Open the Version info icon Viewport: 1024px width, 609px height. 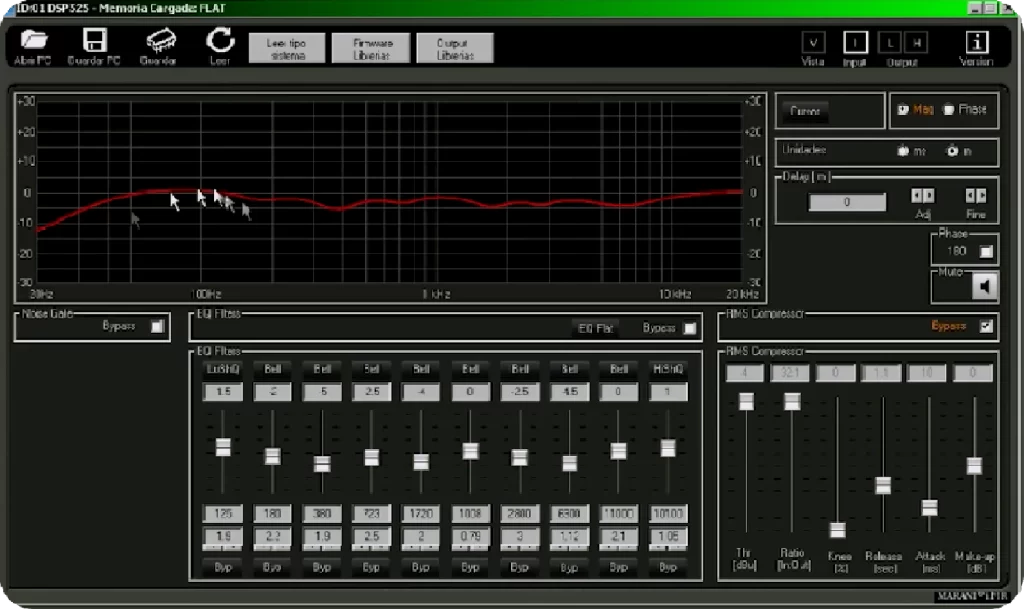pos(977,43)
